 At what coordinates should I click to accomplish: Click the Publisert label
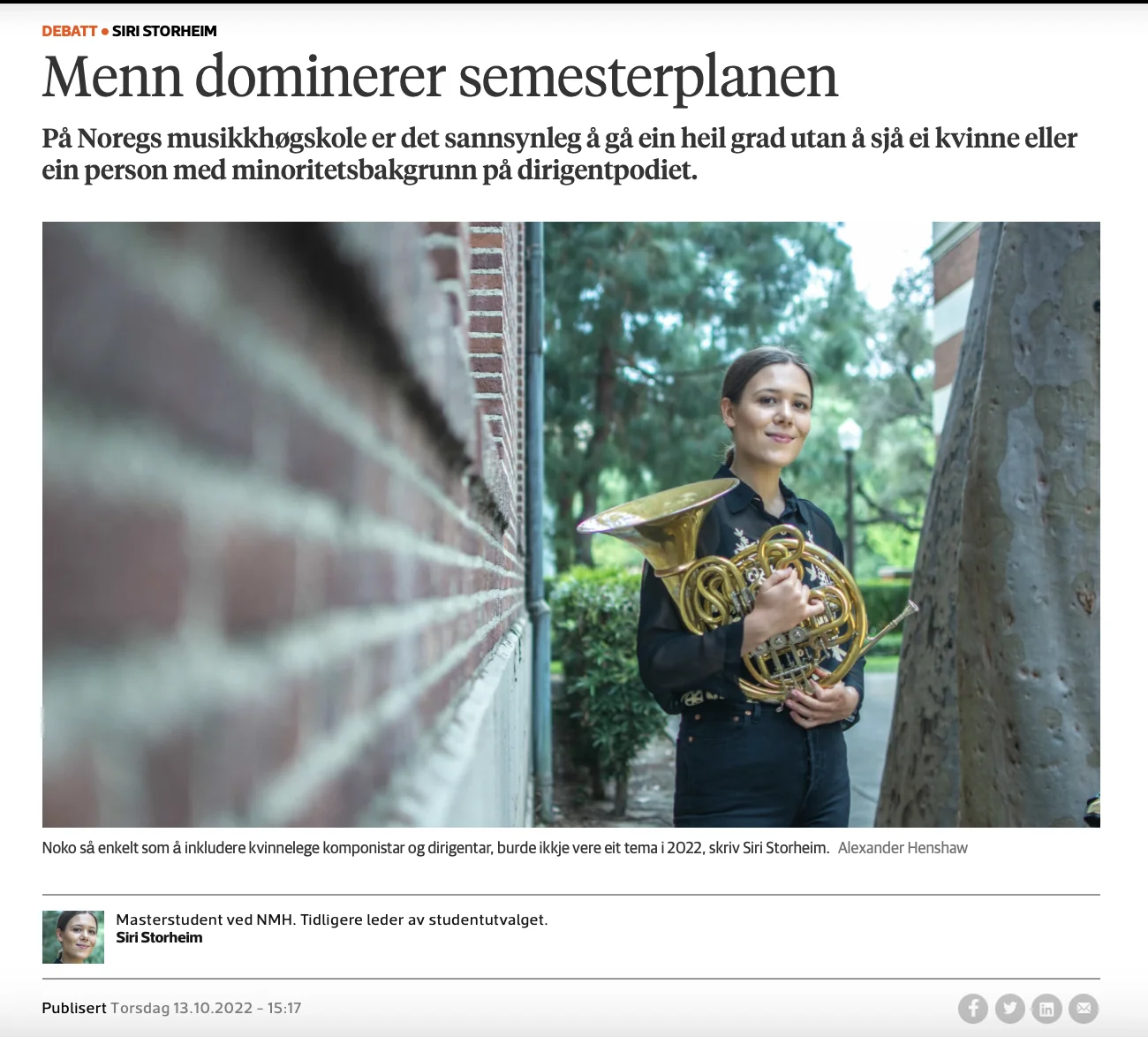click(74, 1008)
